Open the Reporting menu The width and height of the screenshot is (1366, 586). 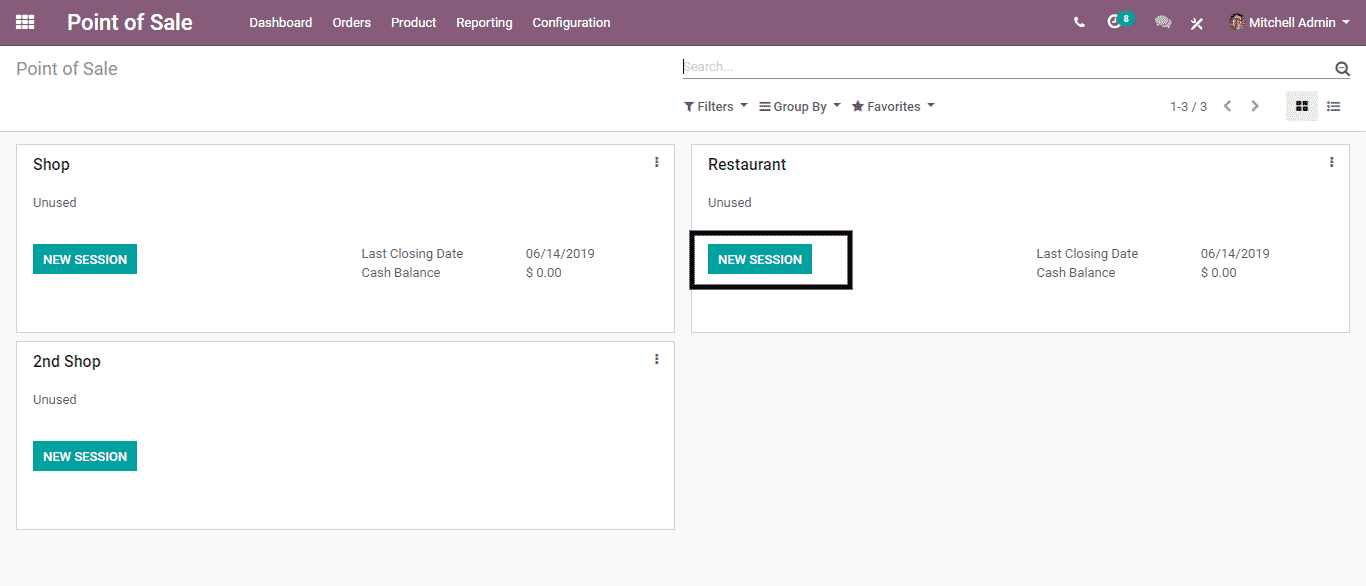point(484,22)
